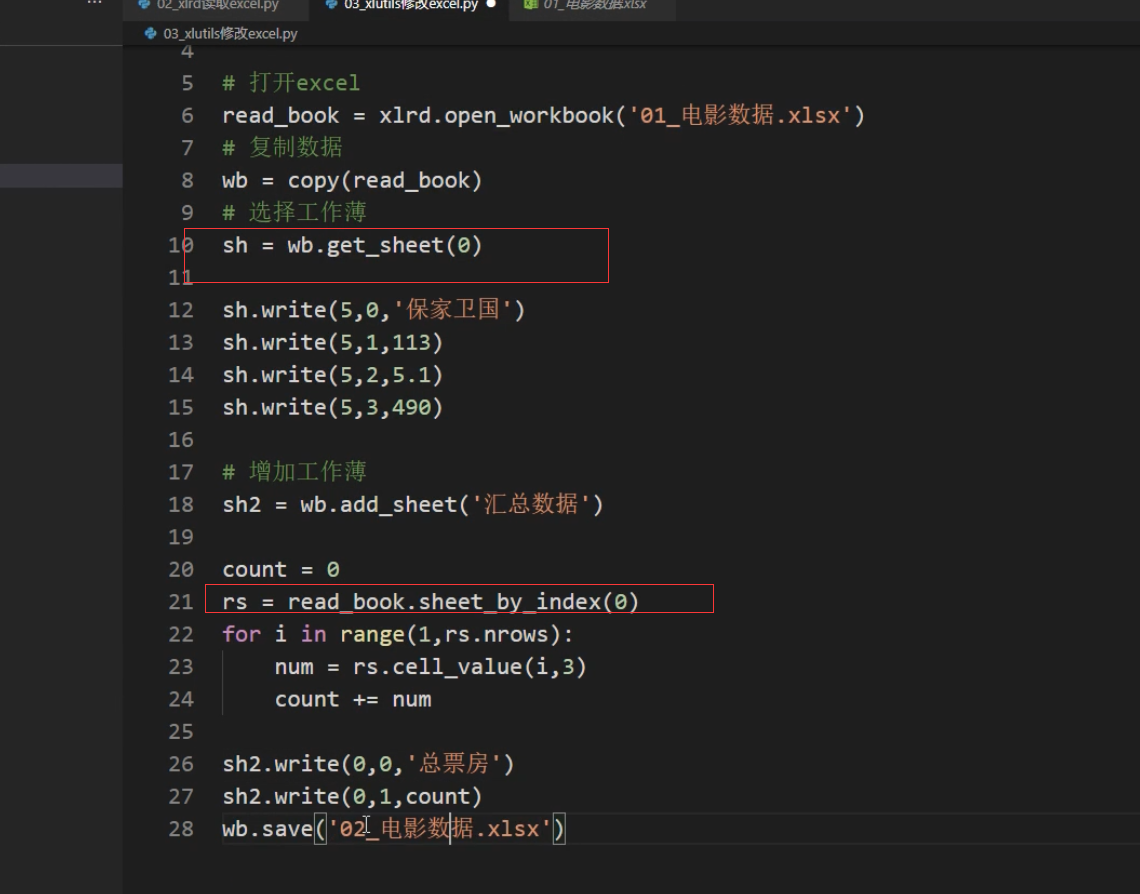Click string '01_电影数据.xlsx' on line 6
Image resolution: width=1140 pixels, height=894 pixels.
739,116
